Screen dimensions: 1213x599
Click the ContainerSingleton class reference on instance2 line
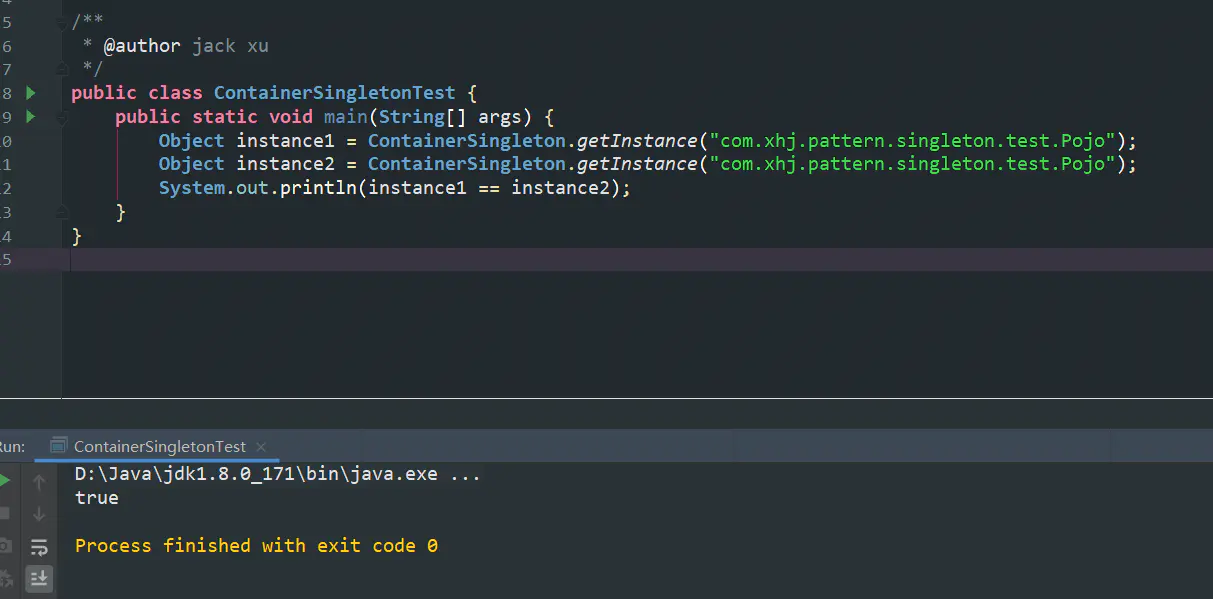pos(467,164)
